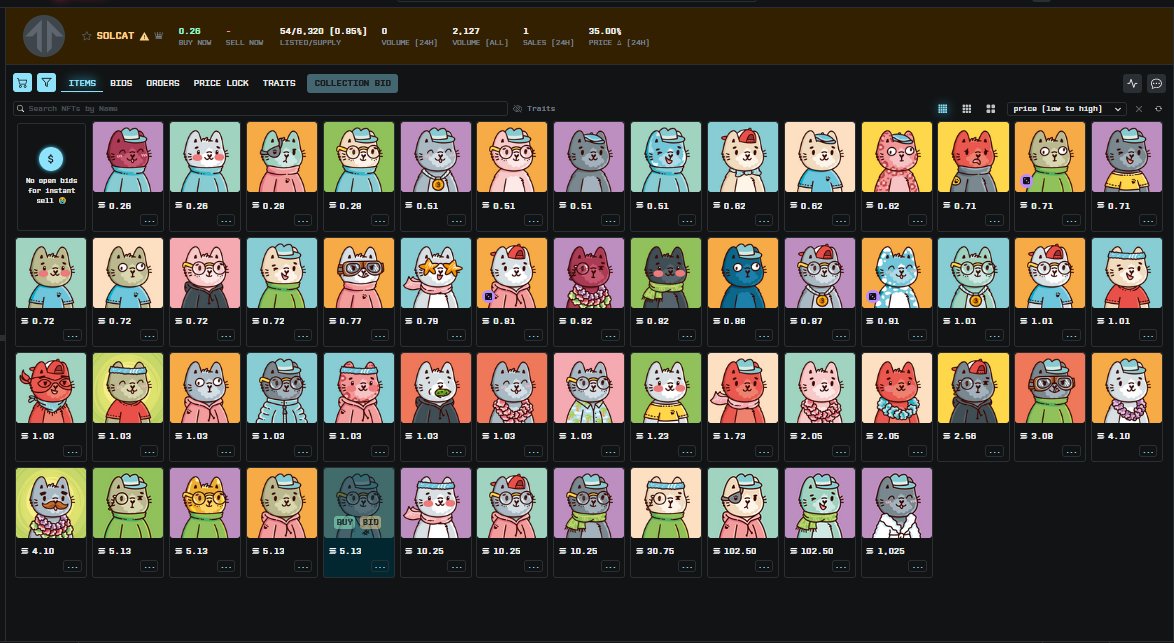The height and width of the screenshot is (643, 1174).
Task: Open the options menu on the 2.56 card
Action: point(994,451)
